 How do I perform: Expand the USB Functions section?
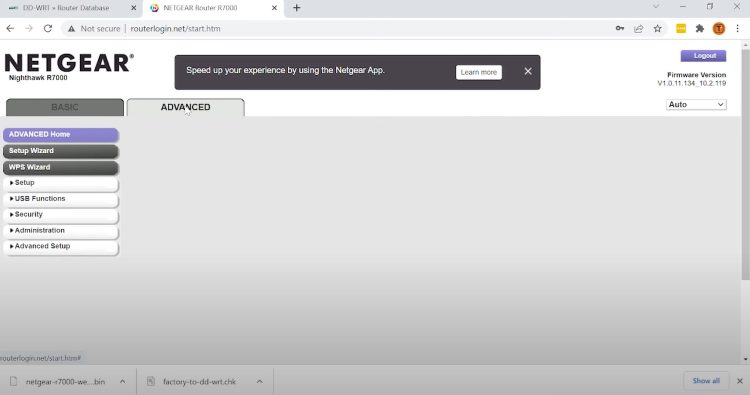61,199
